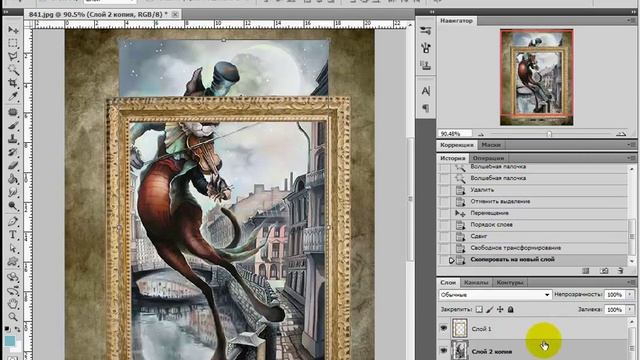Select the Brush tool
Screen dimensions: 640x360
[13, 125]
